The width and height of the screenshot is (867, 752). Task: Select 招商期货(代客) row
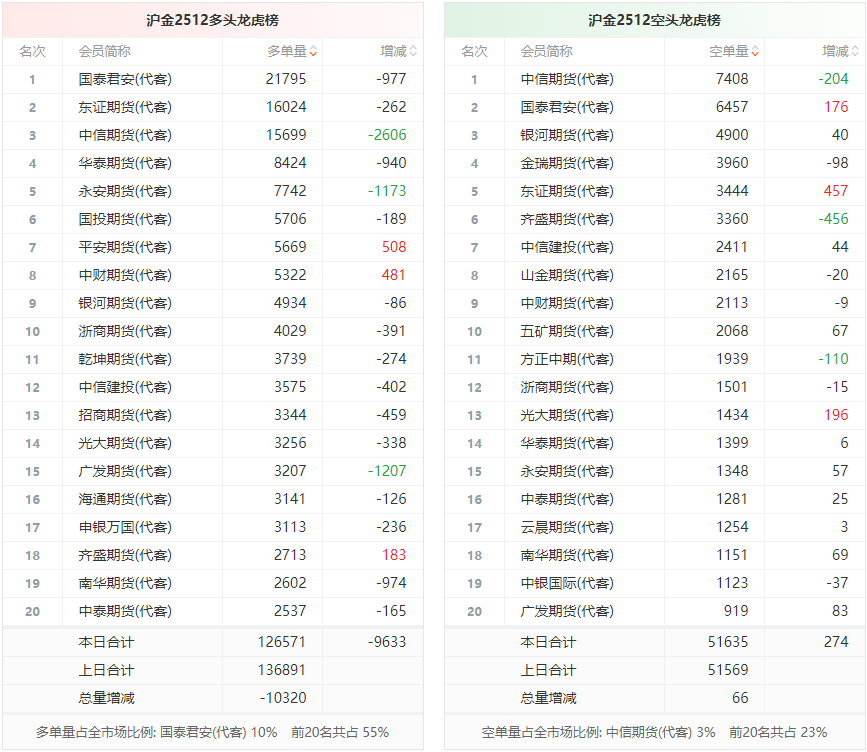click(x=213, y=415)
